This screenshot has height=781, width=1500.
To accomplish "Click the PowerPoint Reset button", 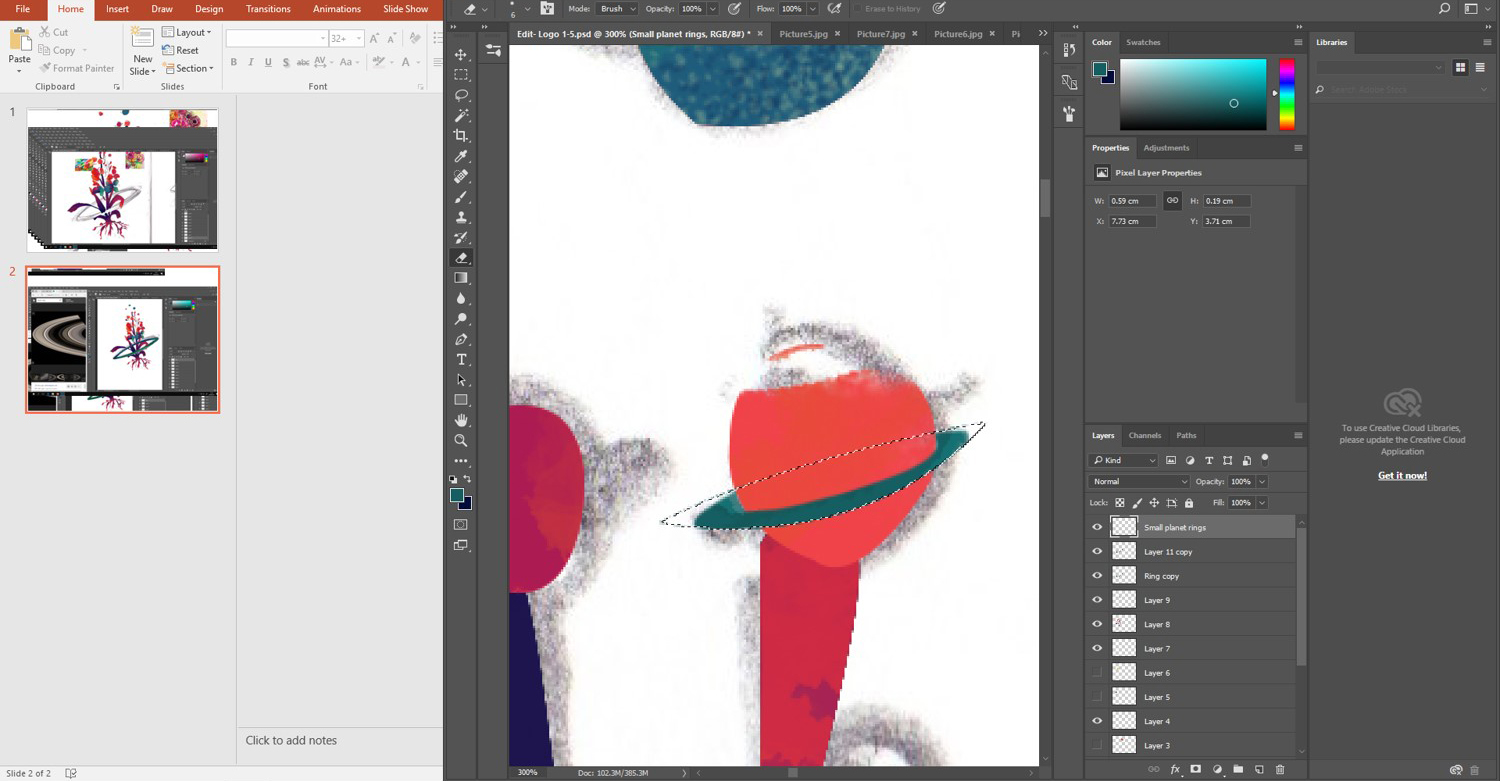I will (x=180, y=50).
